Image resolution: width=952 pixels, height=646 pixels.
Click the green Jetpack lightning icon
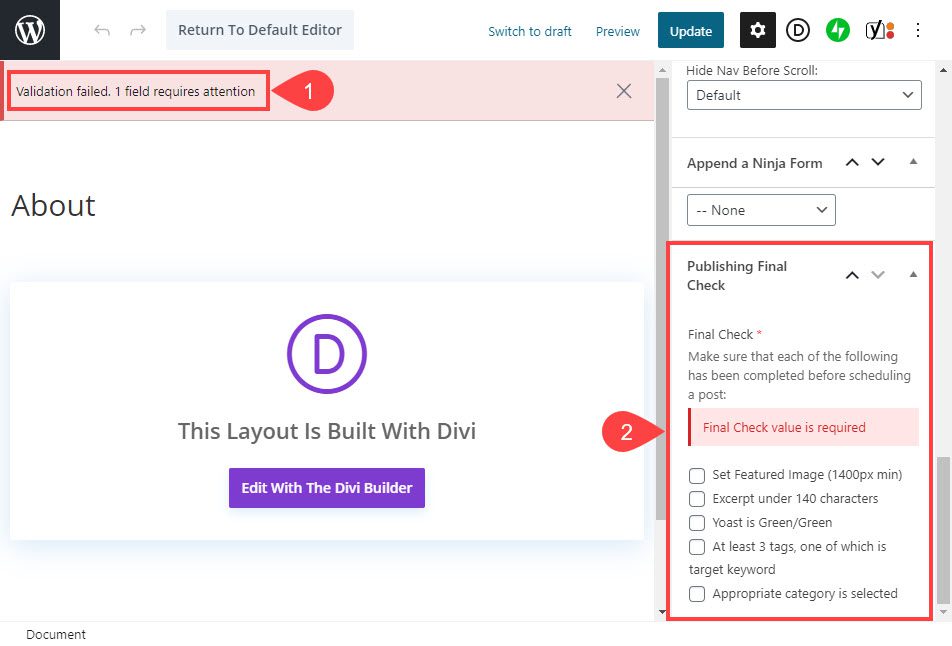838,31
